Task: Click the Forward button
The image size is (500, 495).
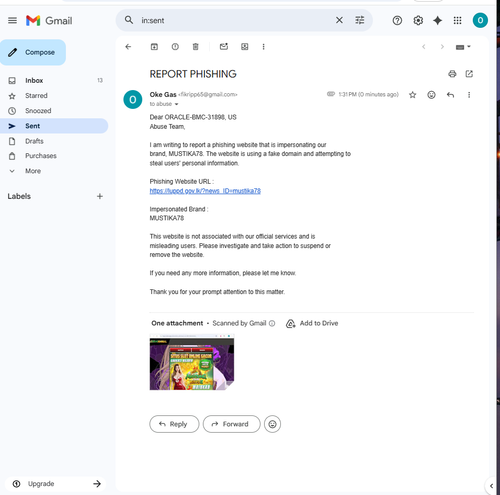Action: 231,424
